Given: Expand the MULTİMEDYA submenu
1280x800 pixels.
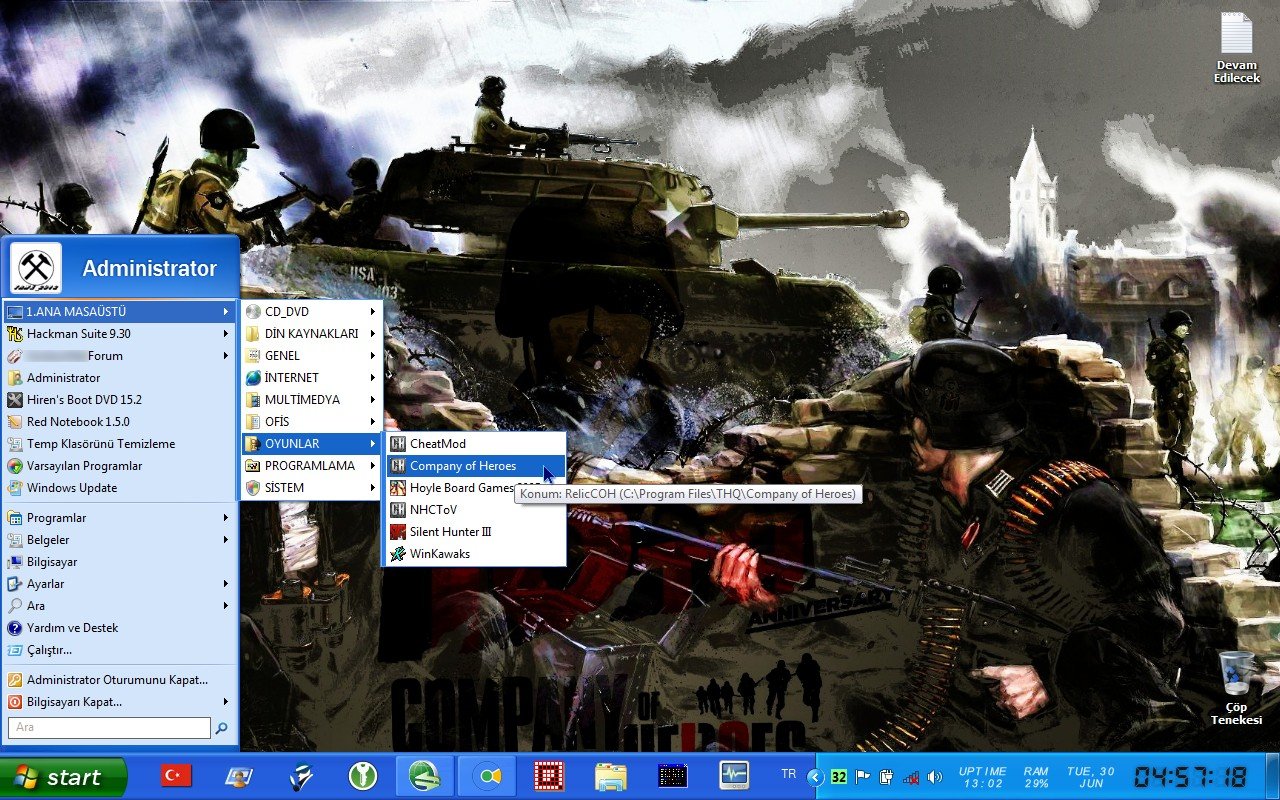Looking at the screenshot, I should [x=312, y=400].
